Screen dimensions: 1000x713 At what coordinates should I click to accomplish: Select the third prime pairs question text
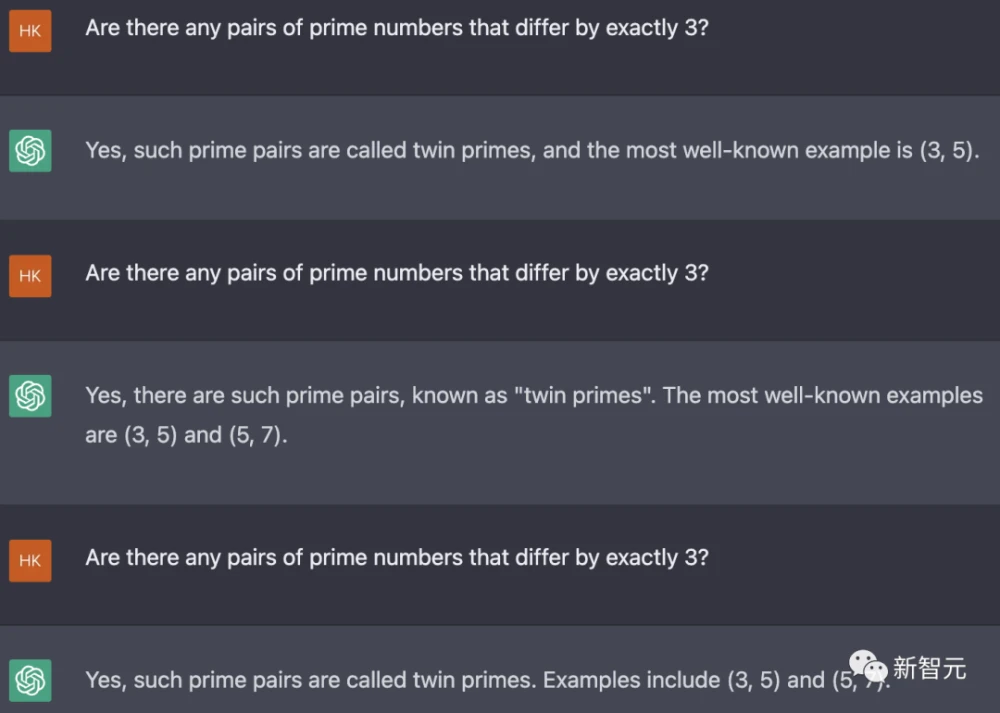point(397,557)
